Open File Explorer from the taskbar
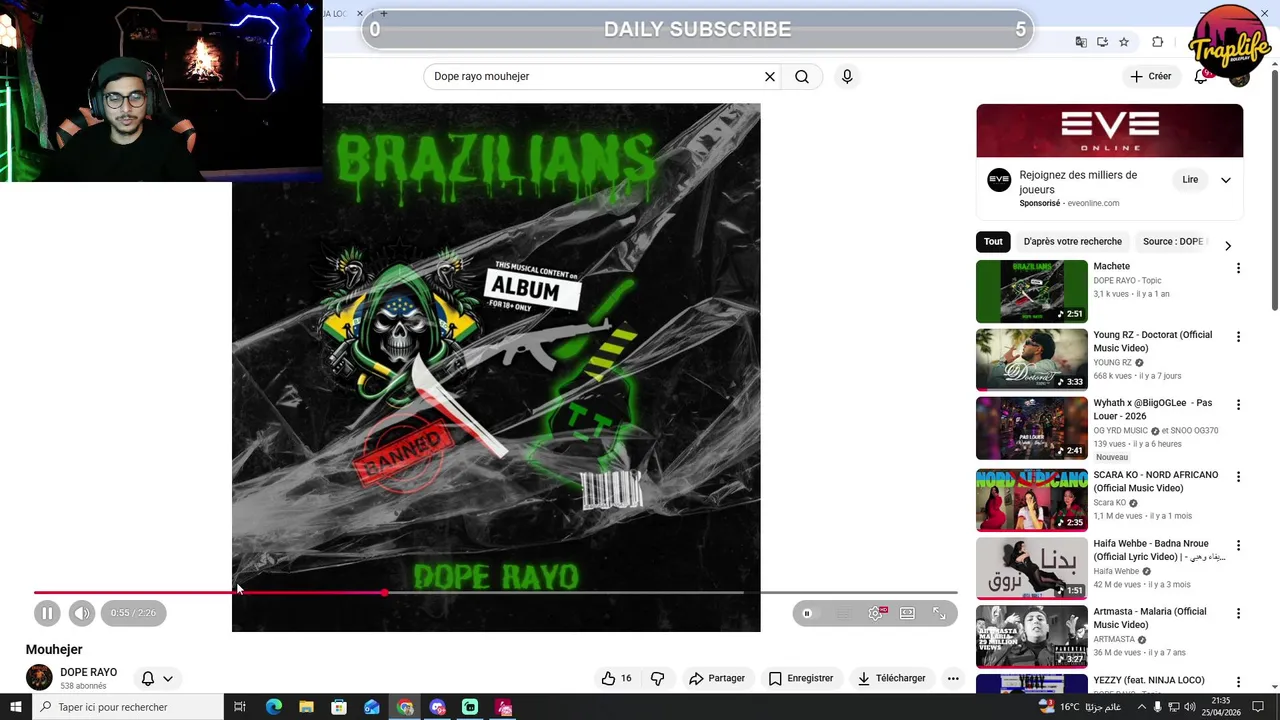The width and height of the screenshot is (1280, 720). 306,707
